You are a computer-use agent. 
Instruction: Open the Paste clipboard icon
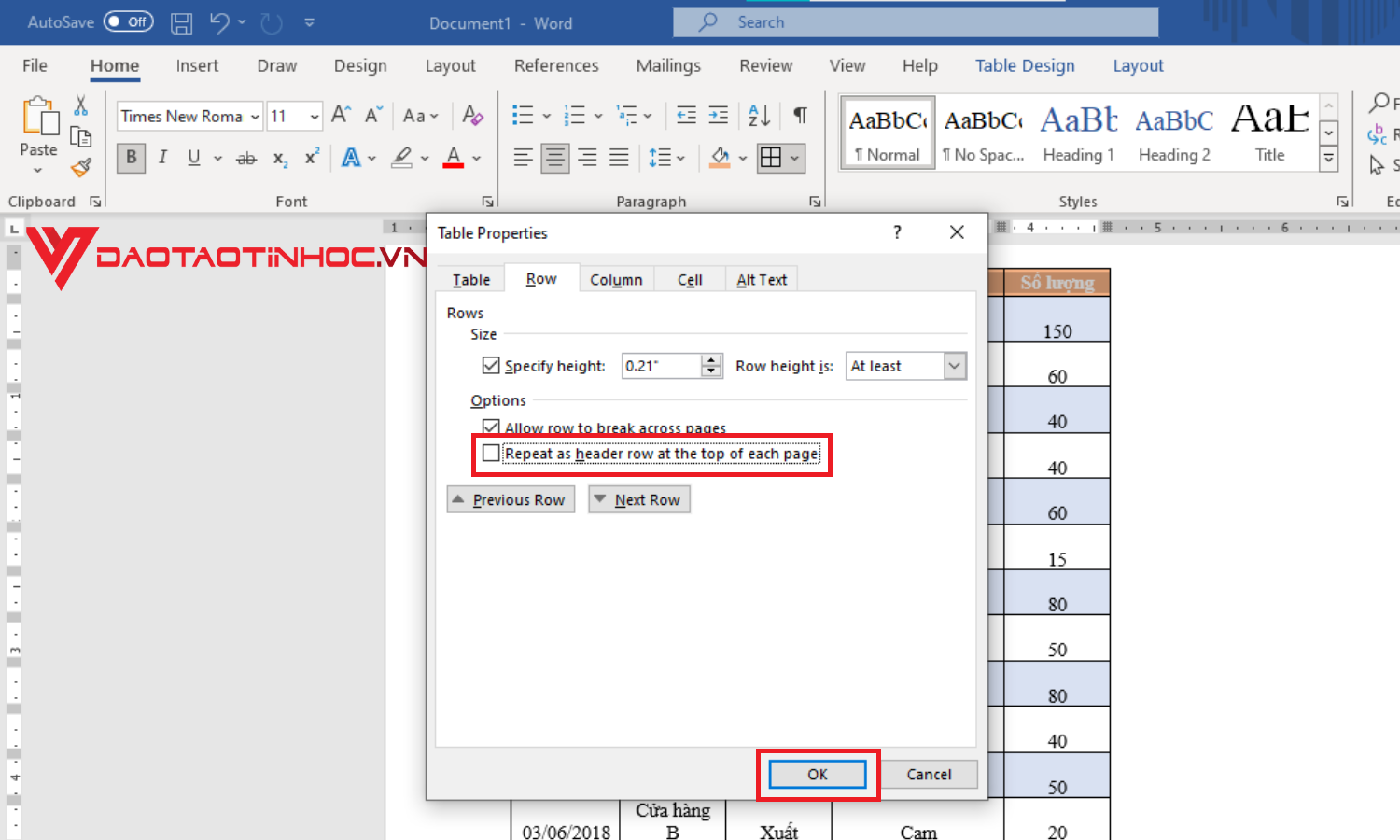39,117
